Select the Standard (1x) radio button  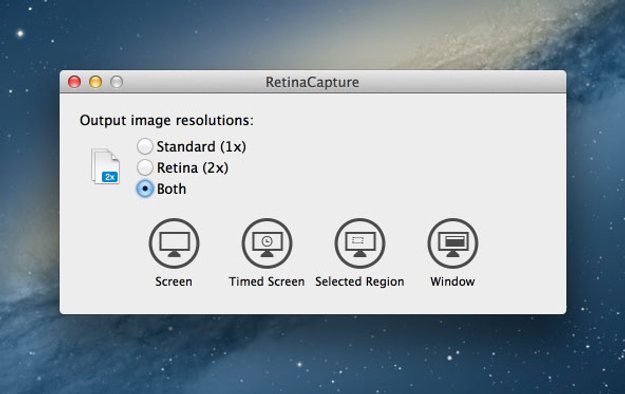(x=145, y=146)
